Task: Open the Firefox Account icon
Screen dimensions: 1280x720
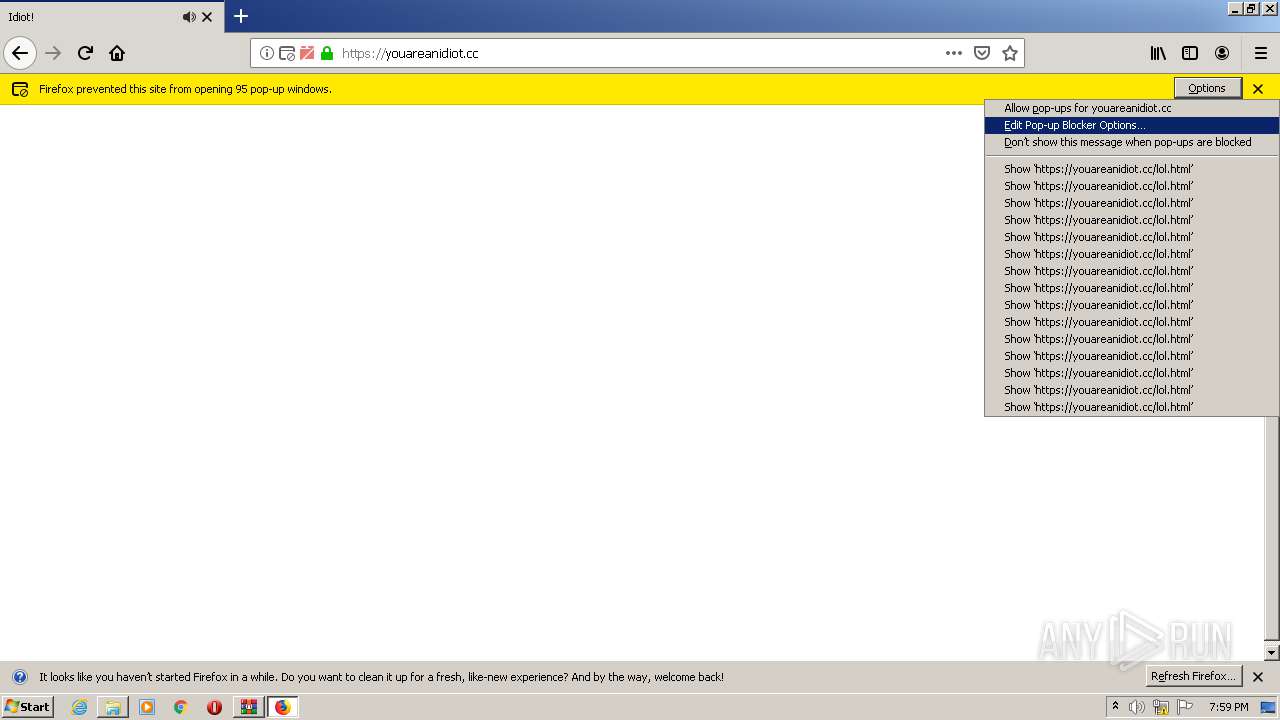Action: (1222, 53)
